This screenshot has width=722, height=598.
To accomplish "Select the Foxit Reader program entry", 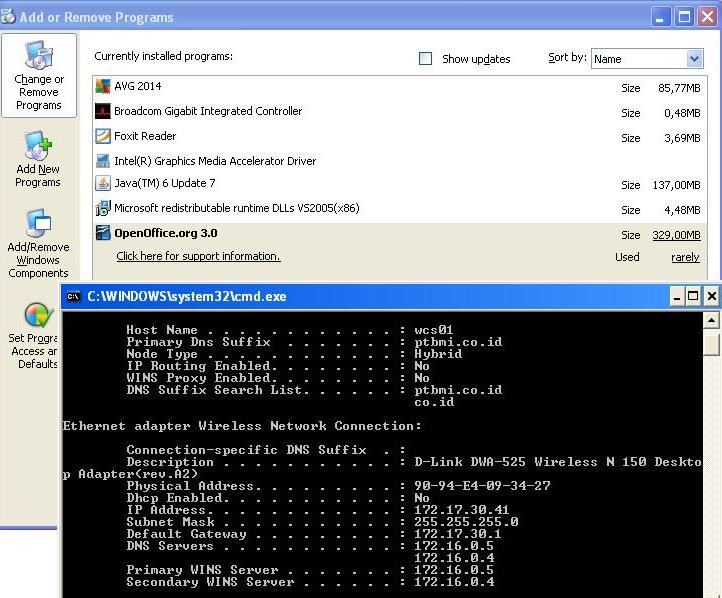I will [x=145, y=137].
